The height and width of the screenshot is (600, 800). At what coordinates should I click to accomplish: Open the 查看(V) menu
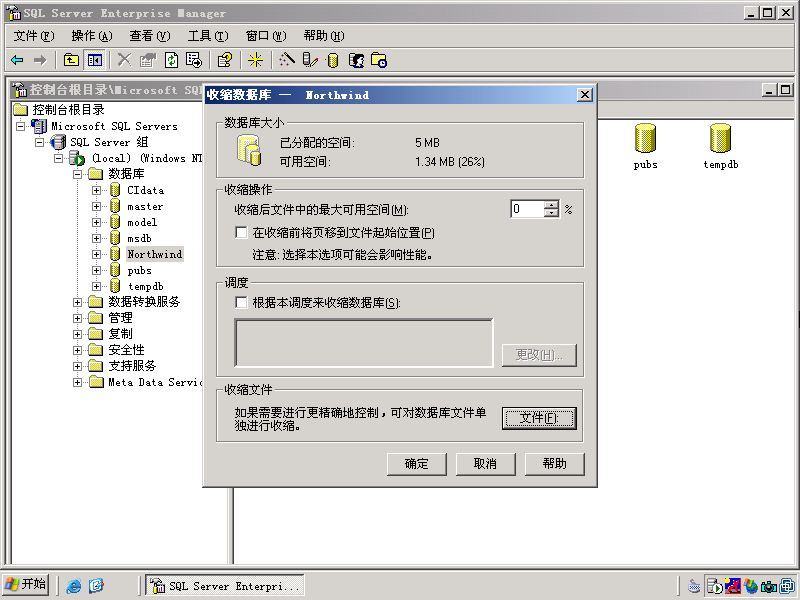tap(149, 36)
